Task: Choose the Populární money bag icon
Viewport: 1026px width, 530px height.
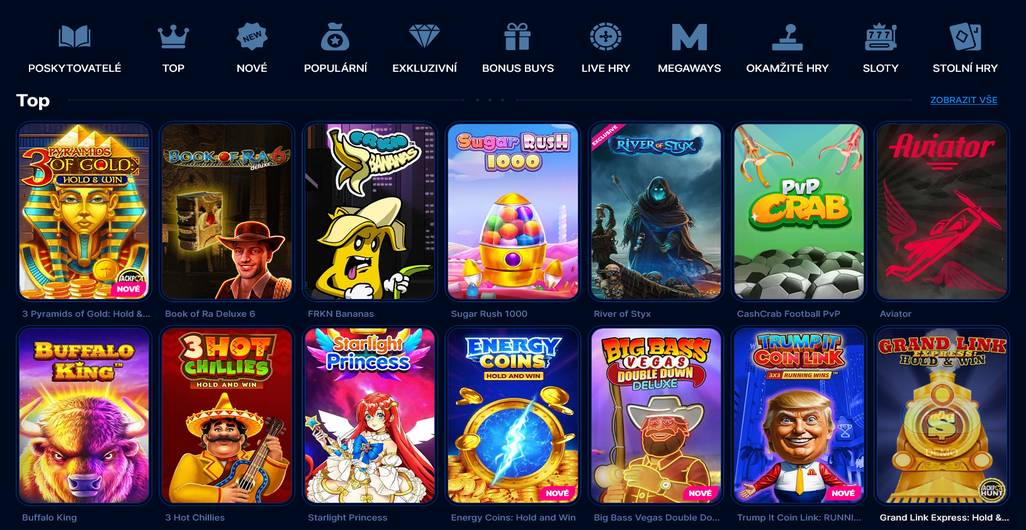Action: point(335,37)
